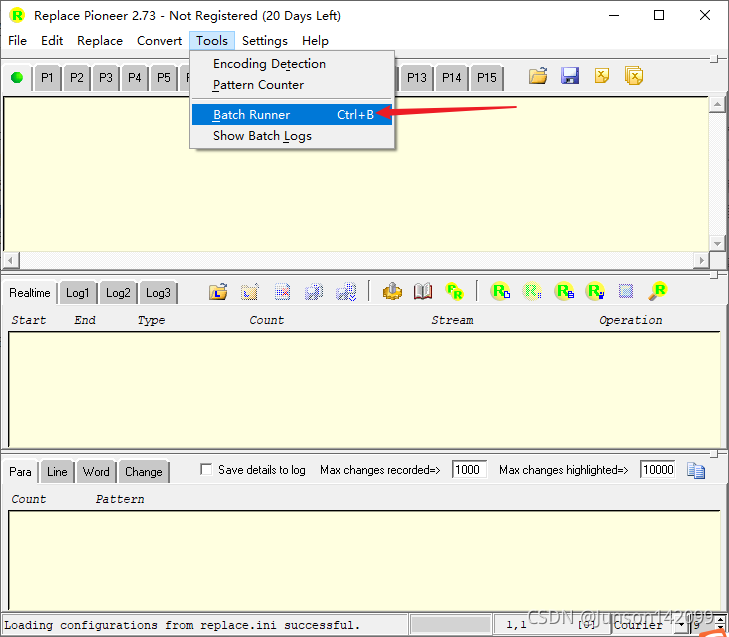Open the Help menu

[315, 41]
